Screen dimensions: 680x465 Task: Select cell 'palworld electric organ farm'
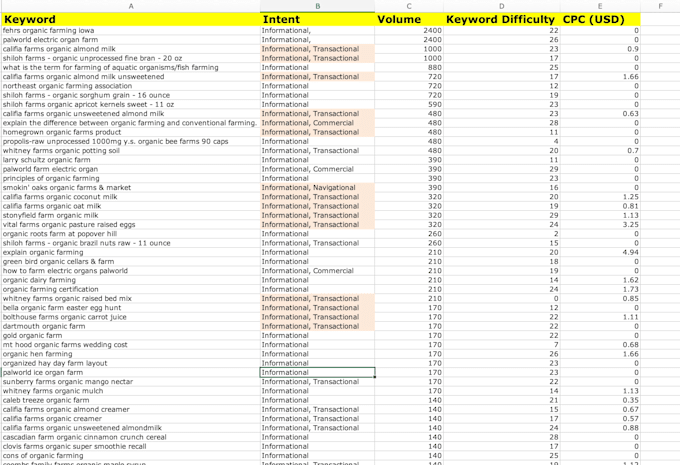[x=131, y=39]
